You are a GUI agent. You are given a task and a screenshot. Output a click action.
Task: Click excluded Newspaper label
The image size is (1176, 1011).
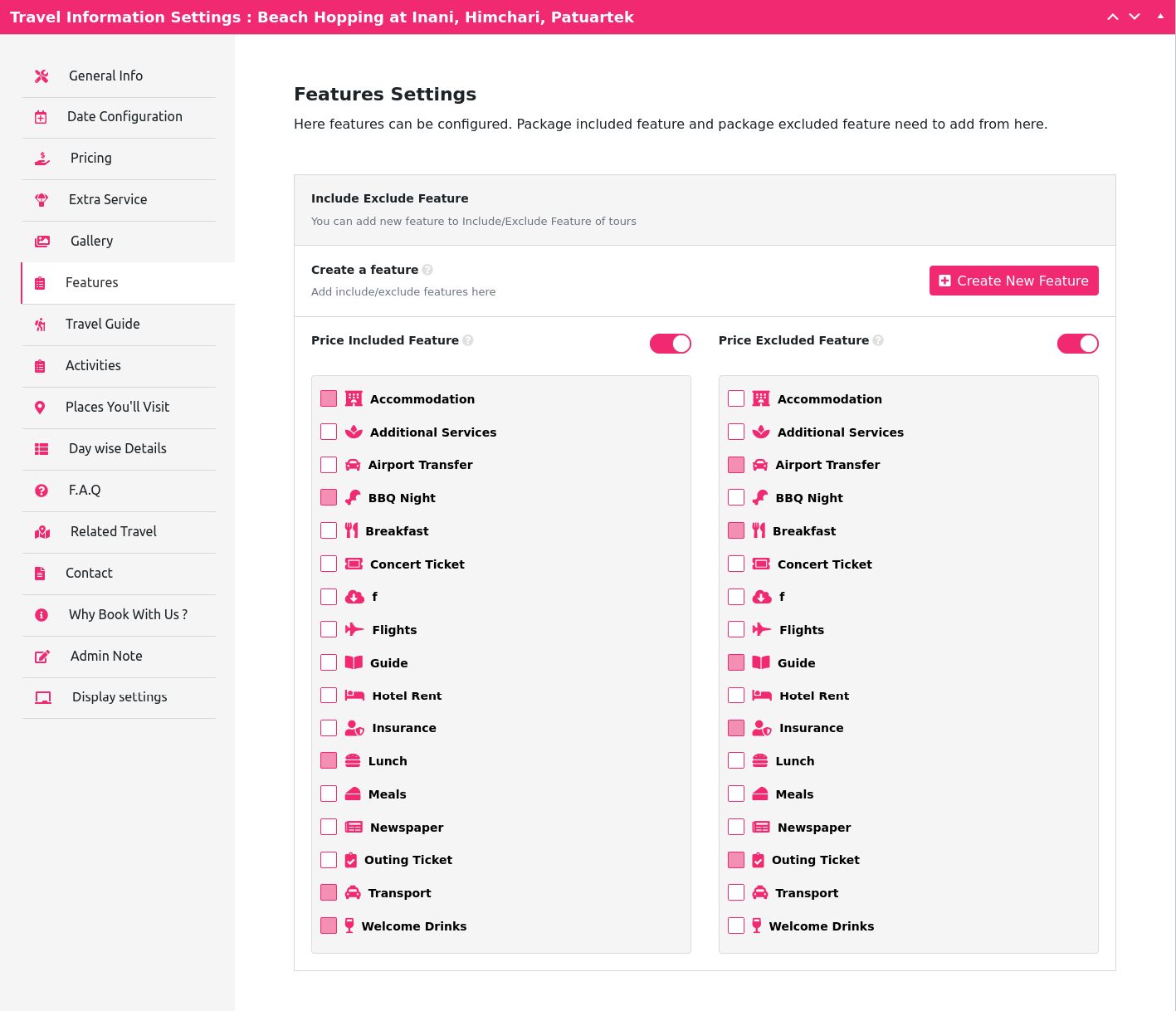pos(814,828)
